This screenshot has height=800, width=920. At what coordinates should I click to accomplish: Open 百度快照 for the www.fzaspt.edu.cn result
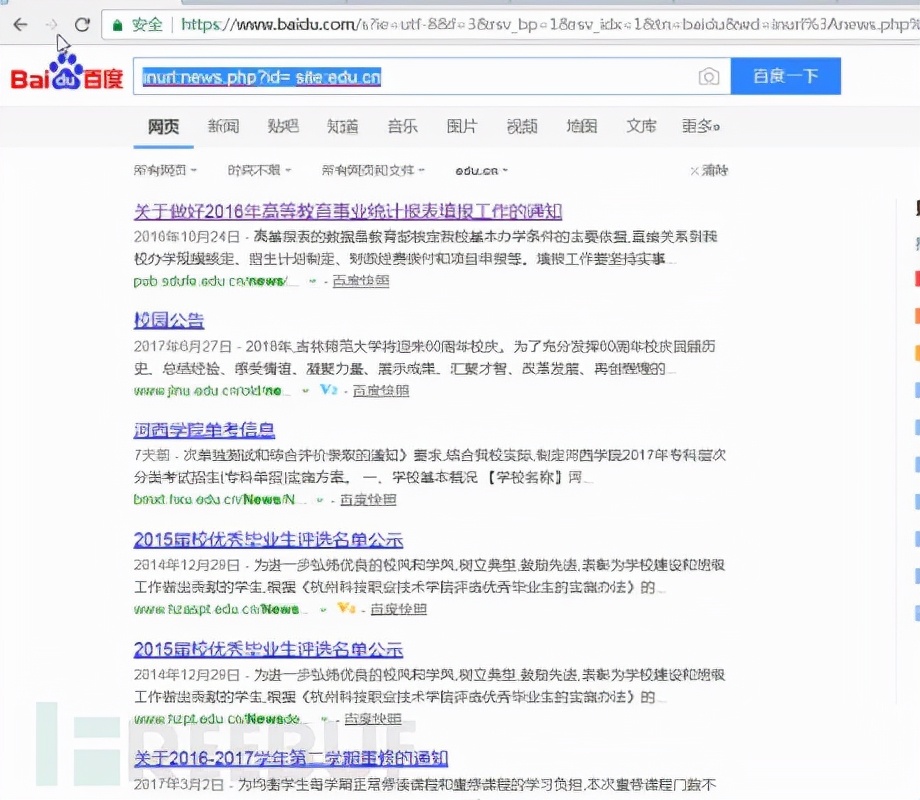click(x=398, y=609)
